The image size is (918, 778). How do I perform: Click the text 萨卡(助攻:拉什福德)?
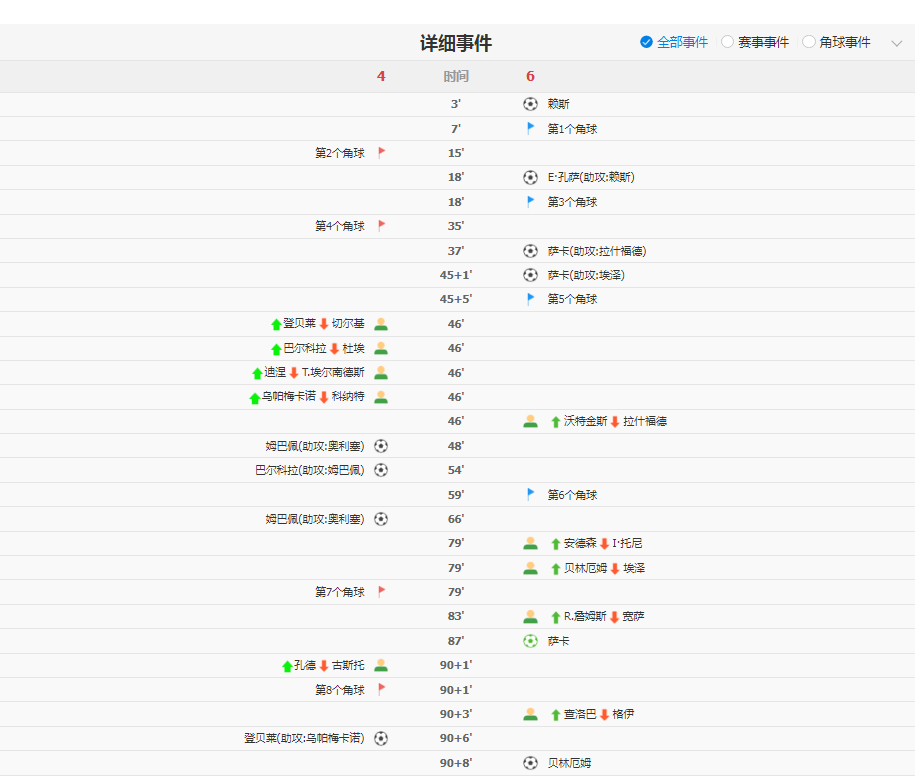(597, 251)
